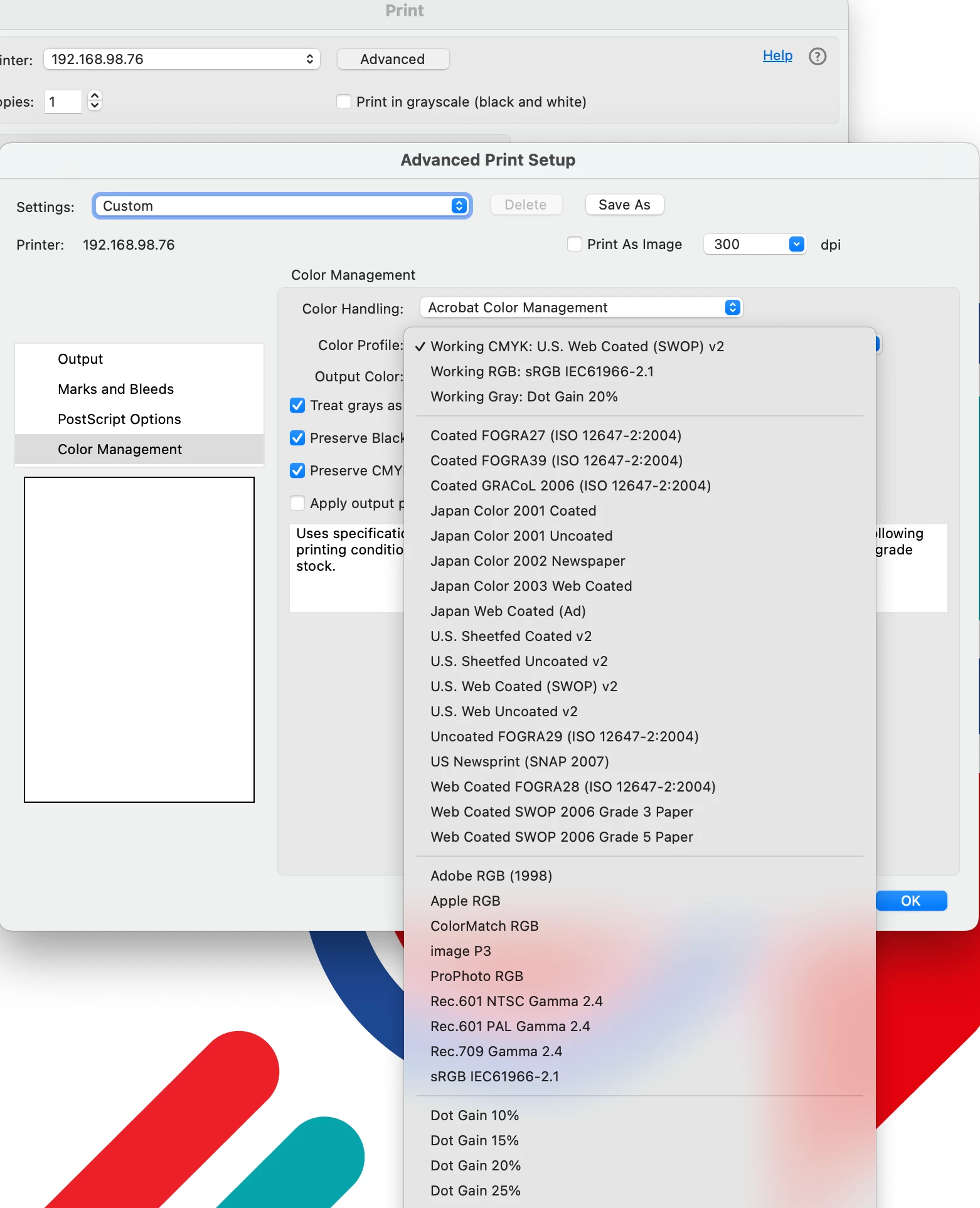Enable Print in grayscale checkbox
Viewport: 980px width, 1208px height.
344,102
